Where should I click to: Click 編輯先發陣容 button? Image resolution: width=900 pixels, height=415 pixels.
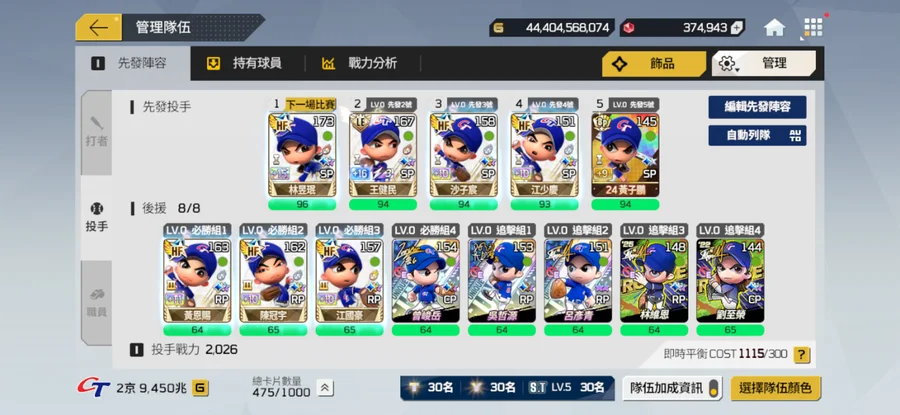click(757, 107)
